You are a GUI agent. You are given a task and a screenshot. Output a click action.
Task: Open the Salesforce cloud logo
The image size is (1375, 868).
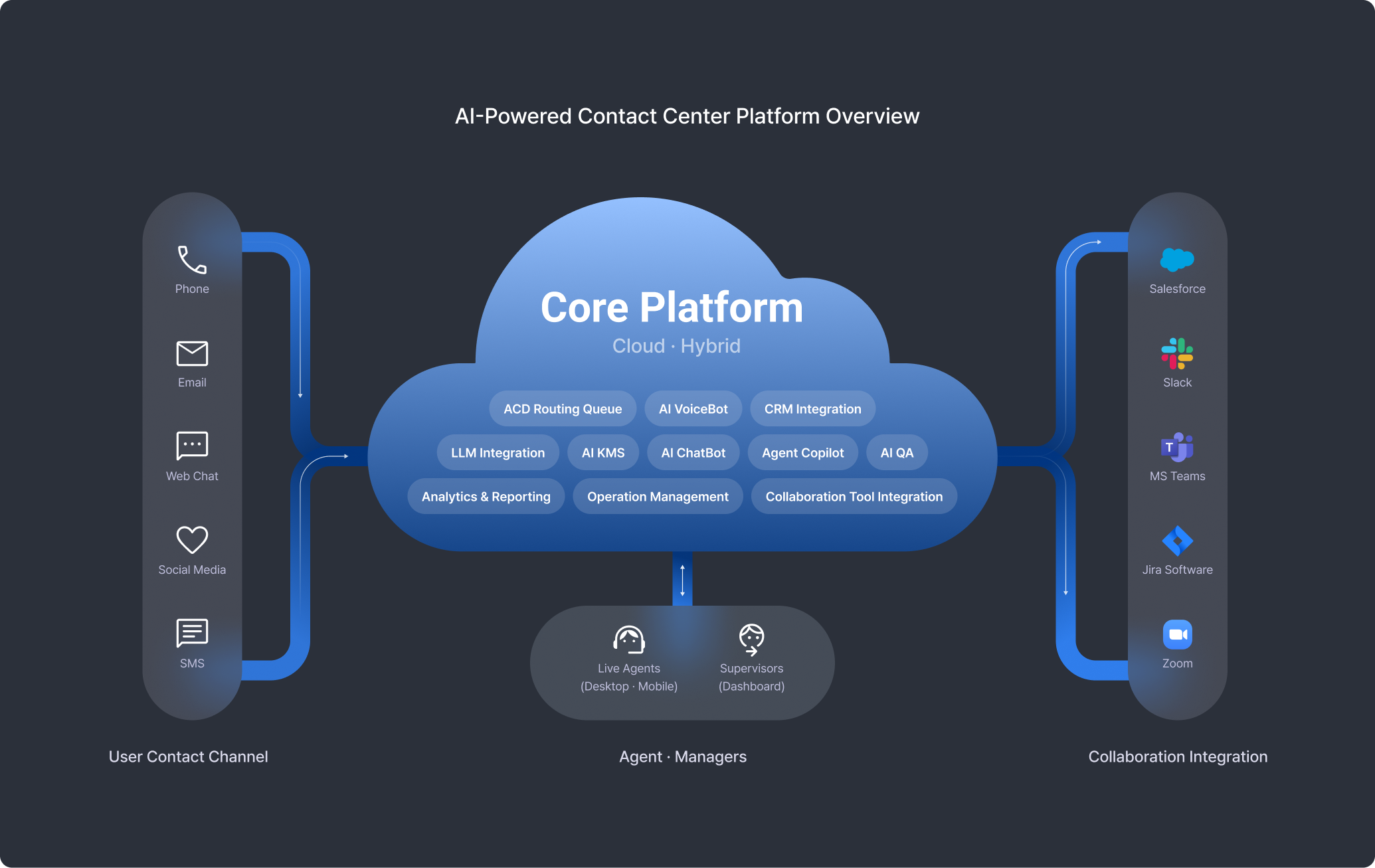coord(1177,260)
